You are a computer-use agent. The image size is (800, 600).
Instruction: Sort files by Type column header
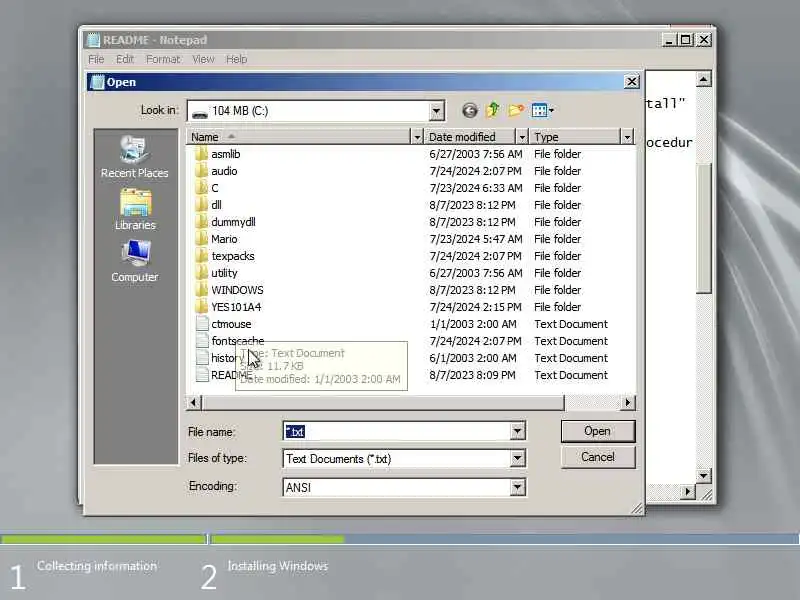pos(575,137)
